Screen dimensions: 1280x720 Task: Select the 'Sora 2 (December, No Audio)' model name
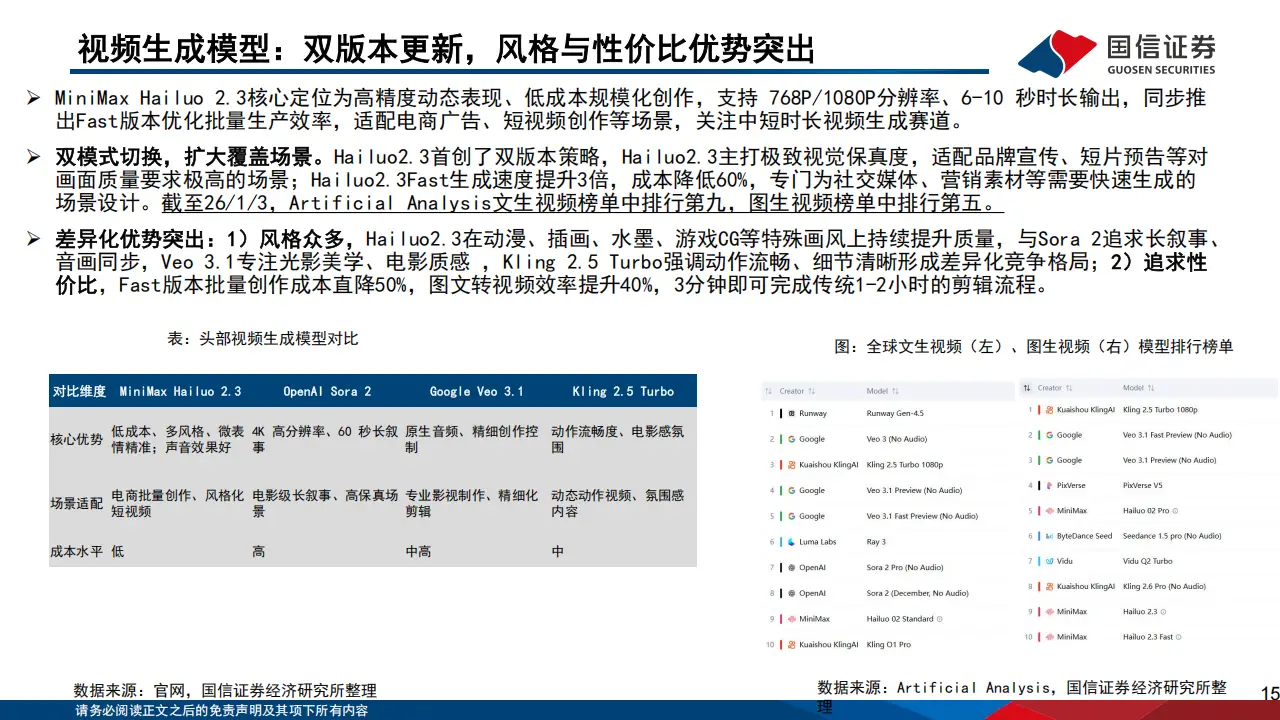click(x=917, y=593)
